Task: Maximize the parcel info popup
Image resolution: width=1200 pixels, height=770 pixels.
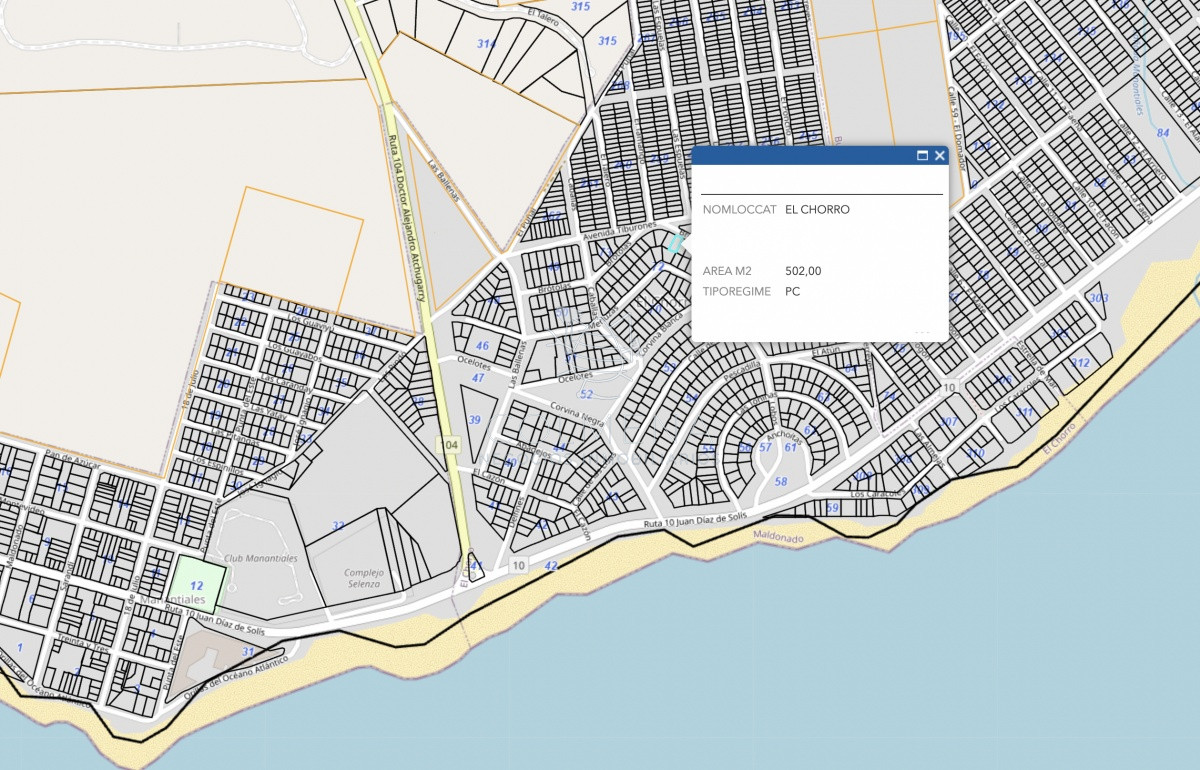Action: click(923, 155)
